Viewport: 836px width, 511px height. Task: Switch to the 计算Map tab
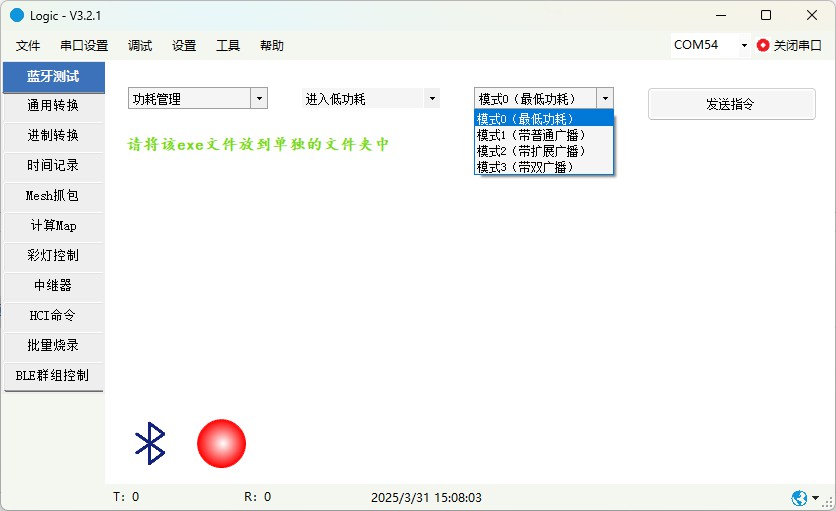(53, 226)
